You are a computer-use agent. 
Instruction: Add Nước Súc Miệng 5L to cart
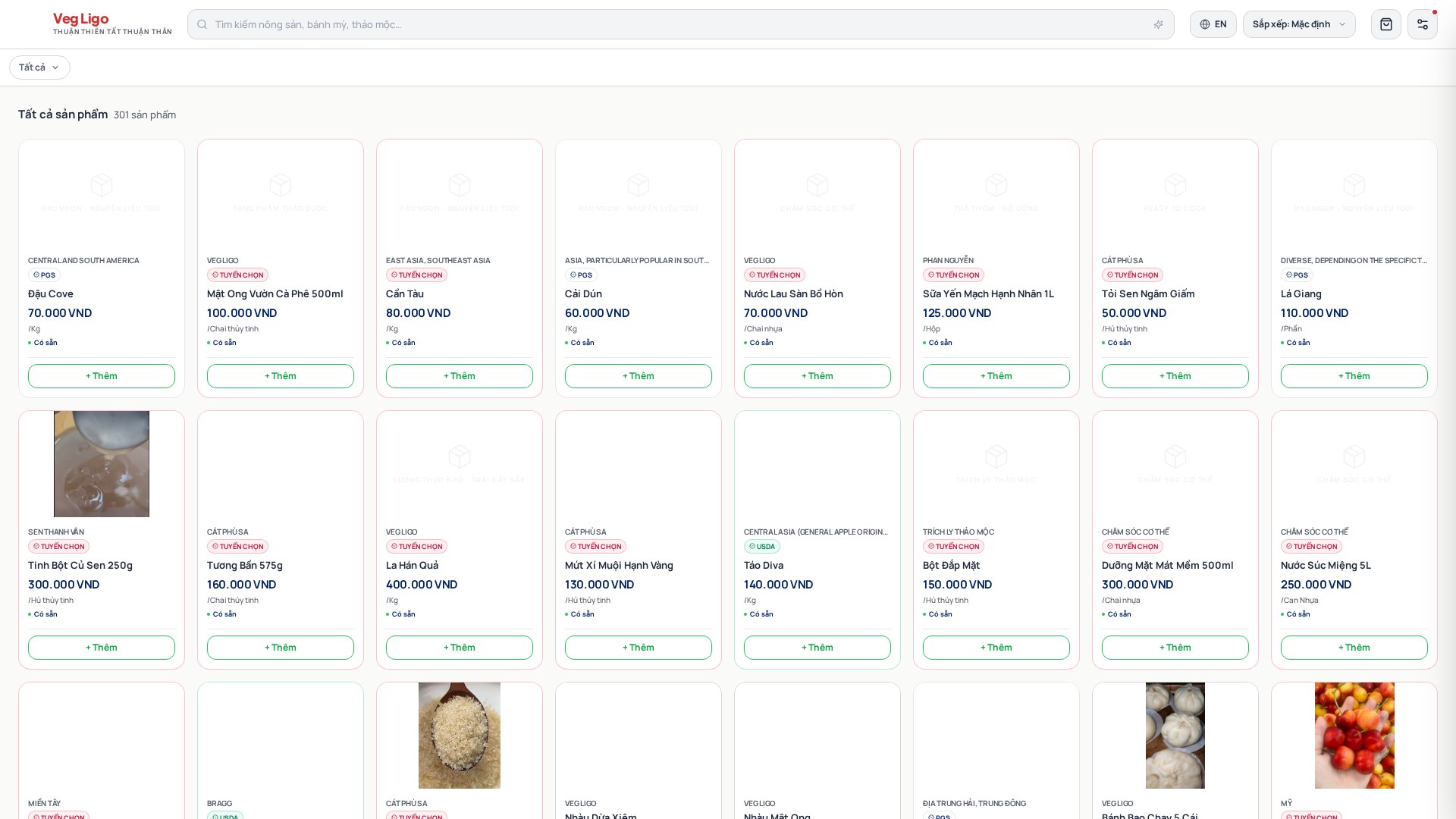[x=1354, y=648]
